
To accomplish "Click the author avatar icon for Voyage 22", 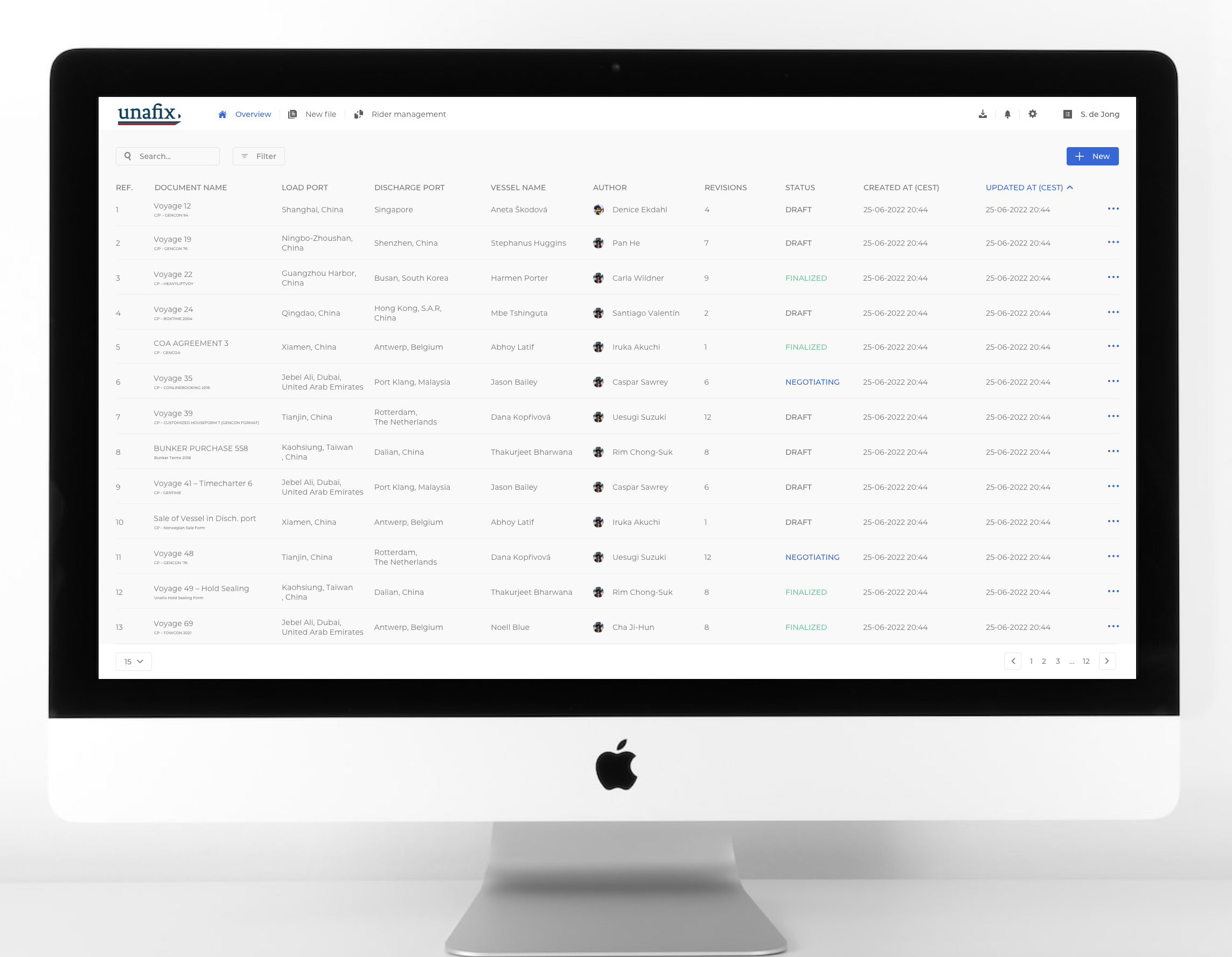I will click(599, 278).
